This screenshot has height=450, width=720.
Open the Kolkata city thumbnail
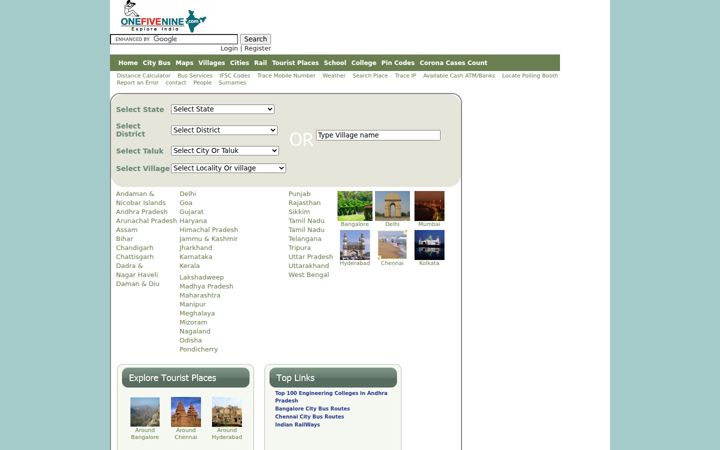(x=429, y=245)
